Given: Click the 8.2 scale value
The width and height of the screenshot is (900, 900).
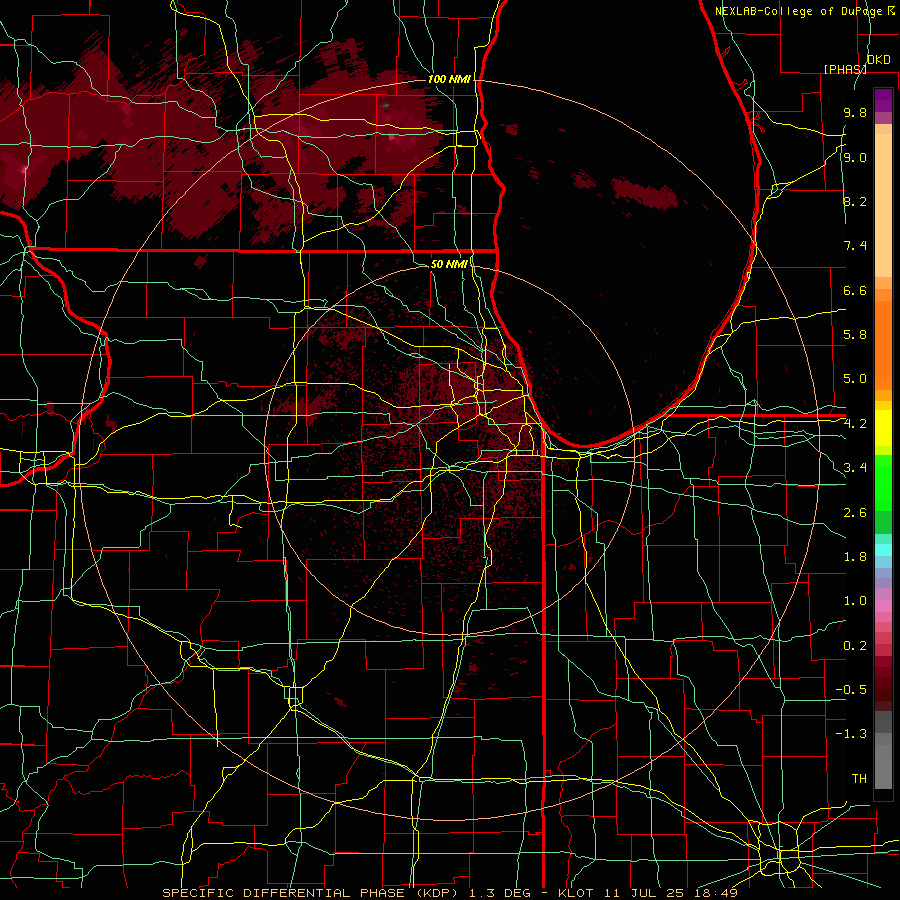Looking at the screenshot, I should [855, 201].
